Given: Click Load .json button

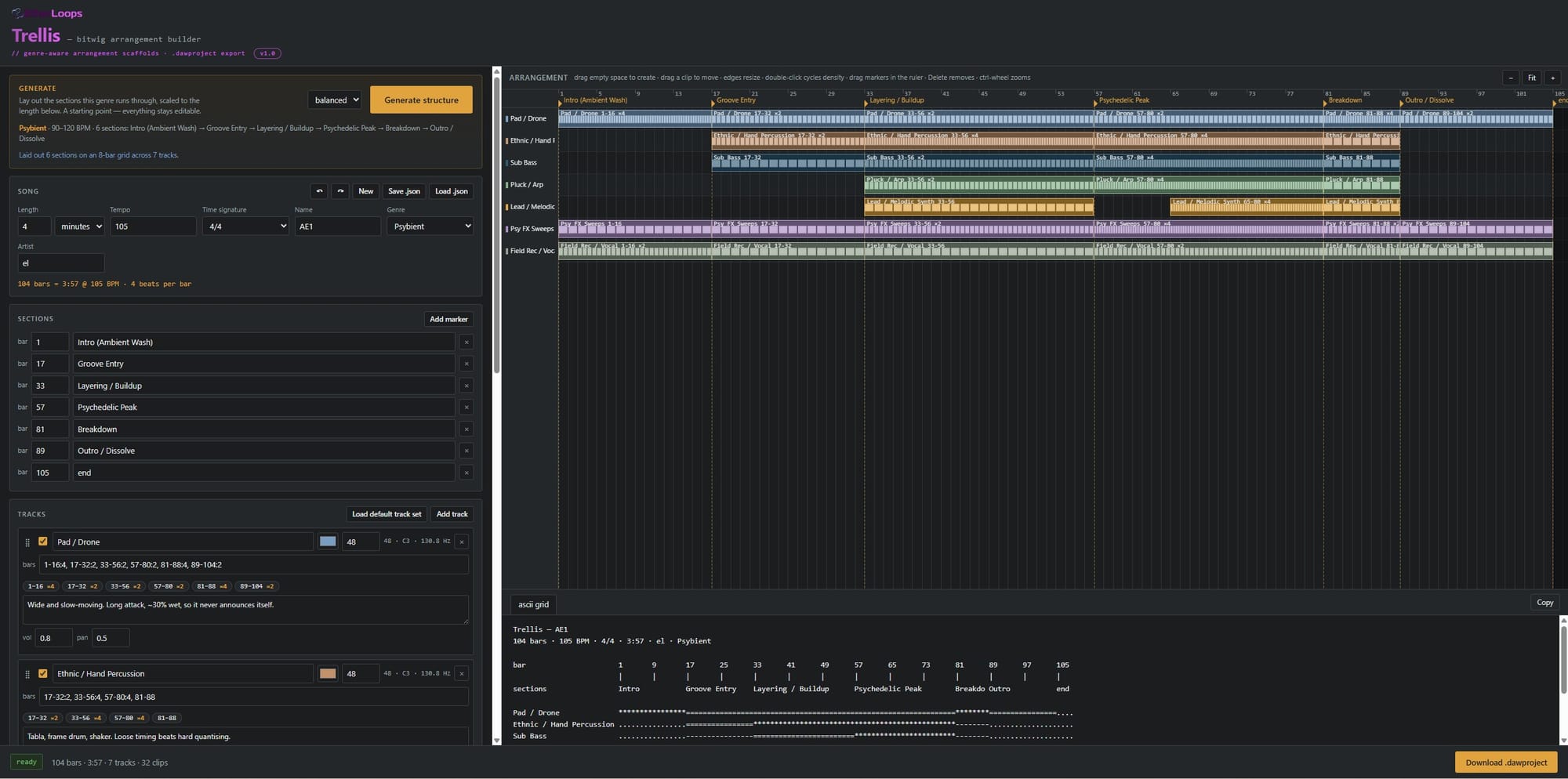Looking at the screenshot, I should [x=452, y=191].
